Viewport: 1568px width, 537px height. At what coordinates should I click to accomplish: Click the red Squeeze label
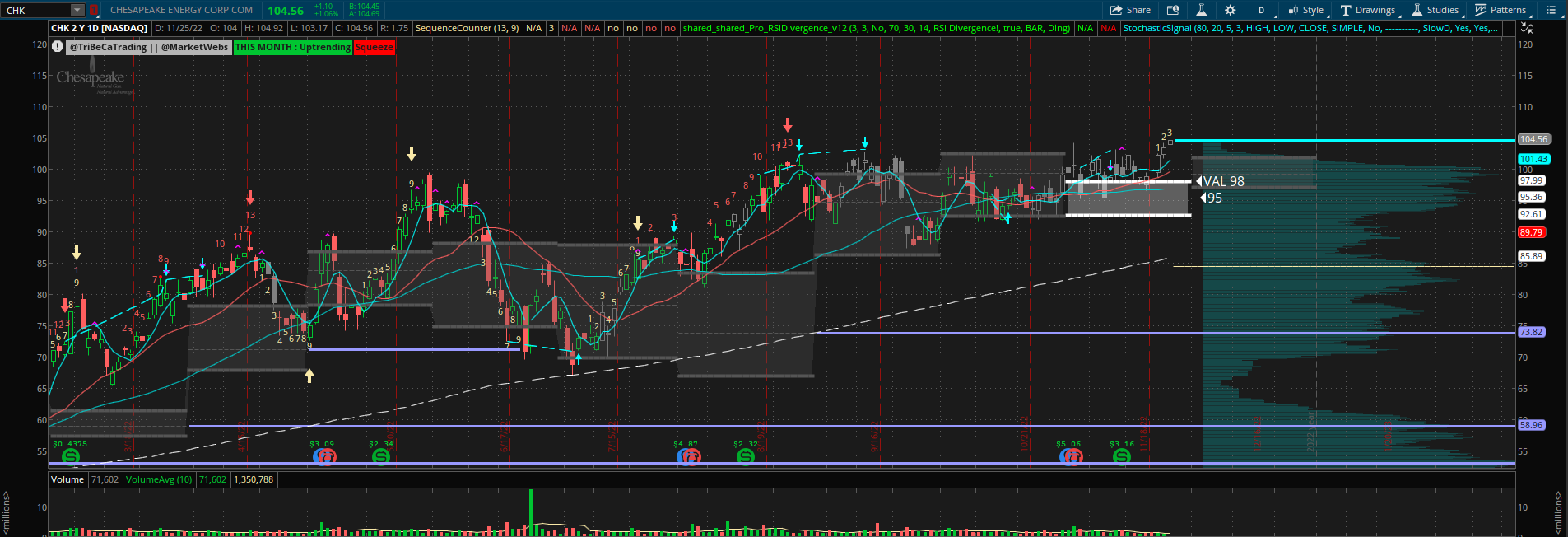[374, 47]
